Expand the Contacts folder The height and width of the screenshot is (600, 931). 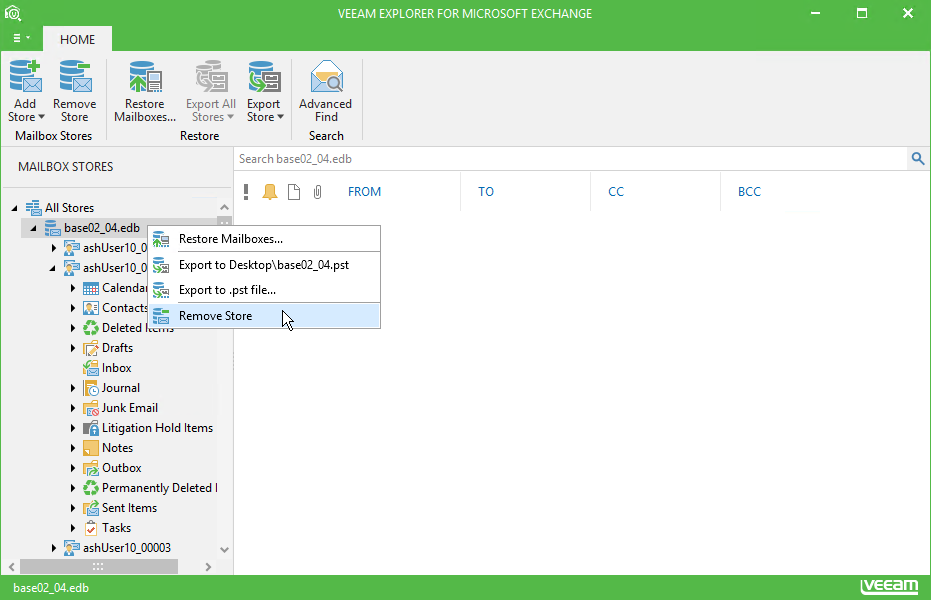(72, 308)
